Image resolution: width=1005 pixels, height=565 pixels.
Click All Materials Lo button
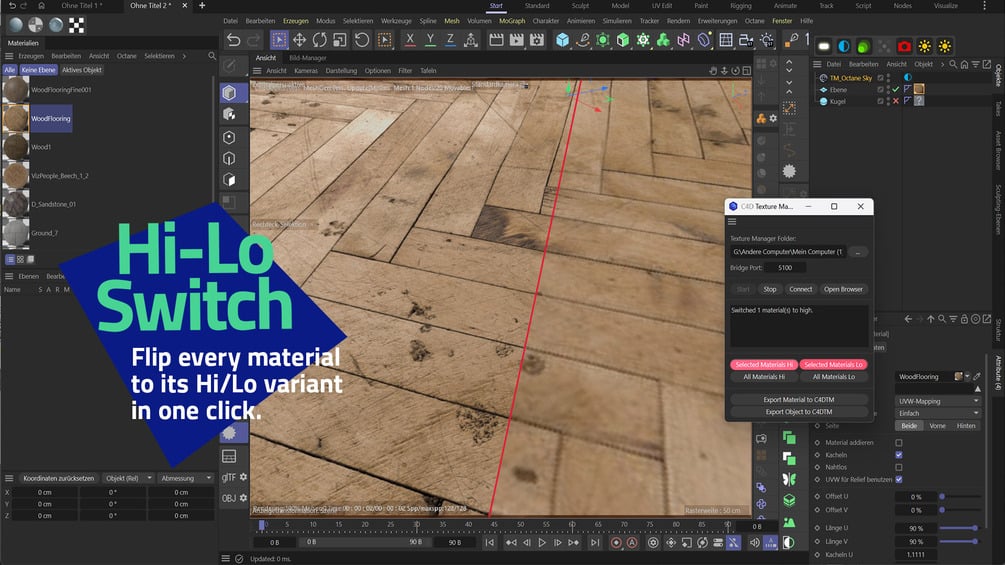pyautogui.click(x=834, y=377)
